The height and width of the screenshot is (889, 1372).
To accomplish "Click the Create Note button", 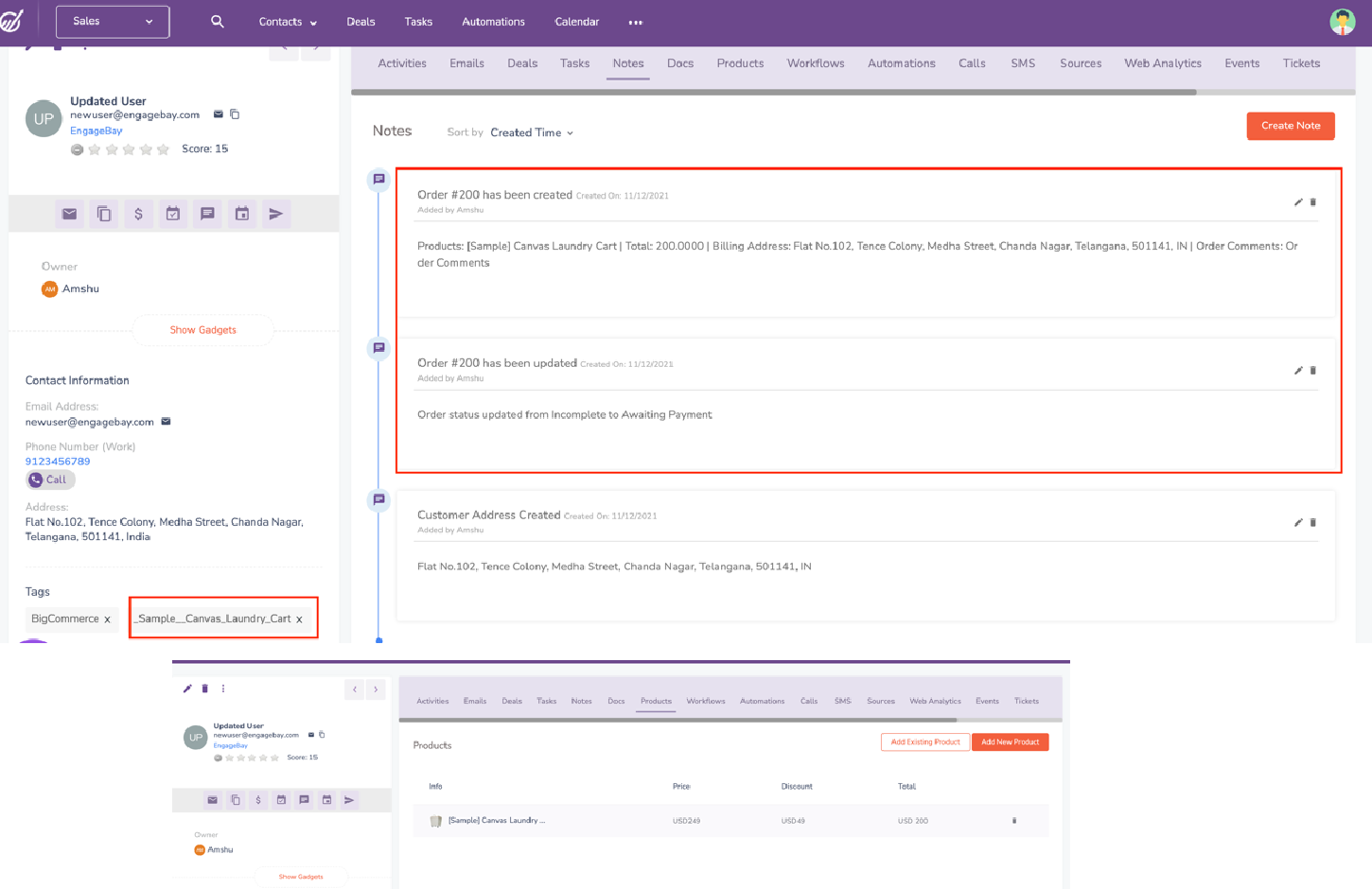I will click(1291, 126).
